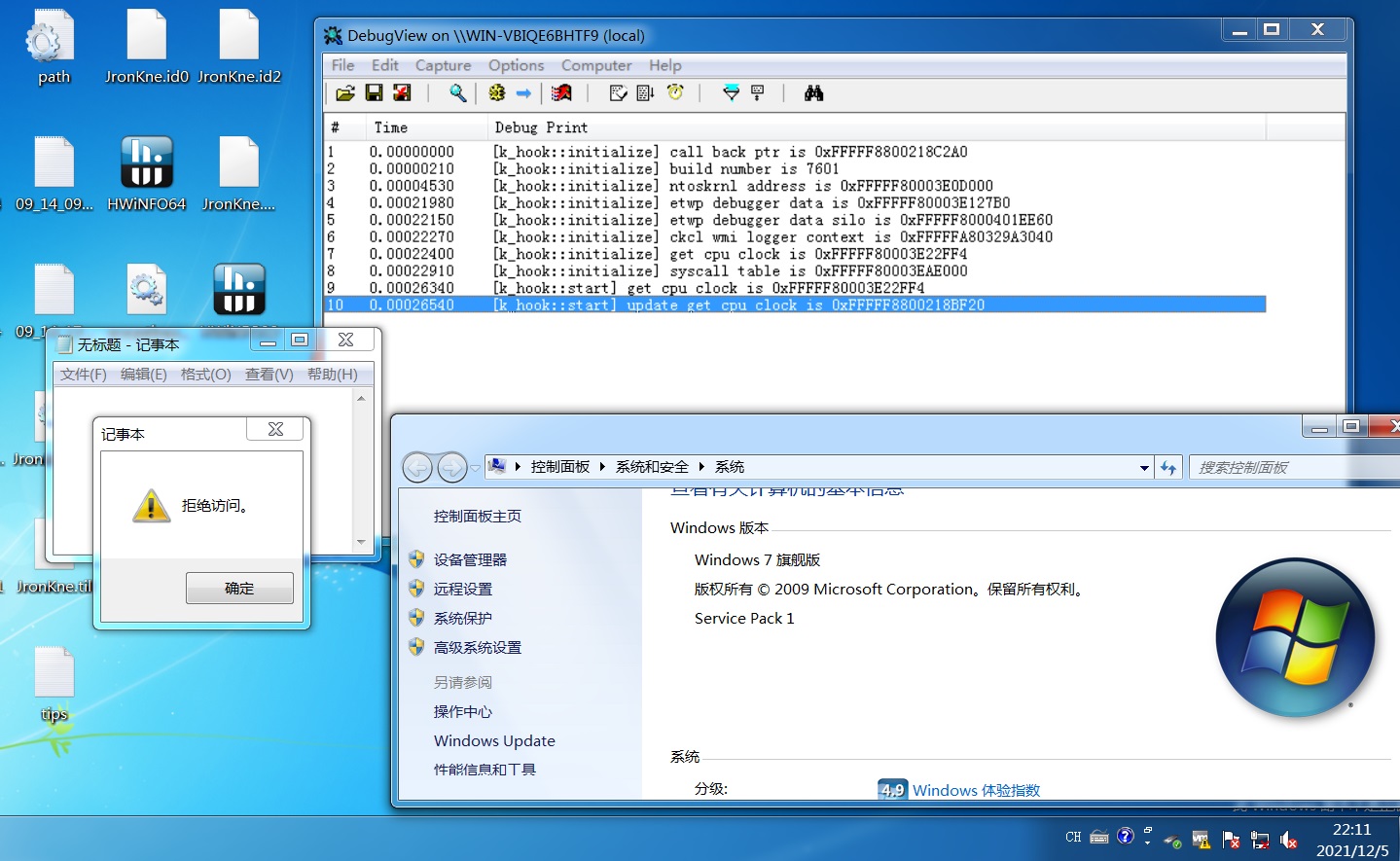
Task: Close the 记事本 access denied dialog
Action: click(275, 429)
